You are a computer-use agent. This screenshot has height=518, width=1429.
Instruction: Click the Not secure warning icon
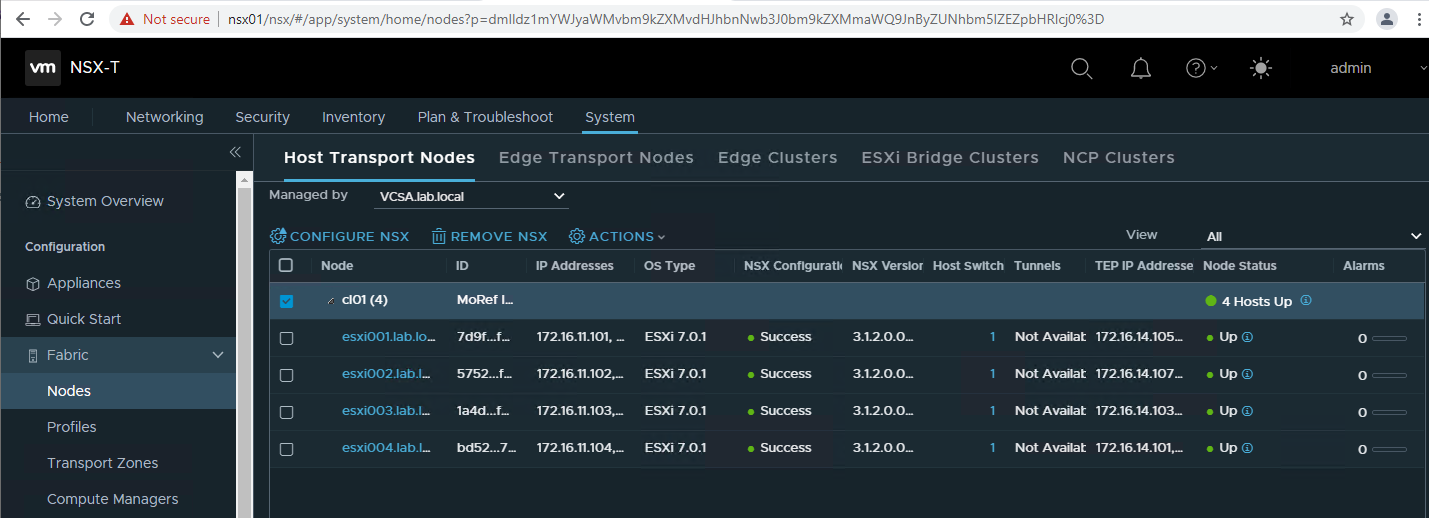pos(127,19)
